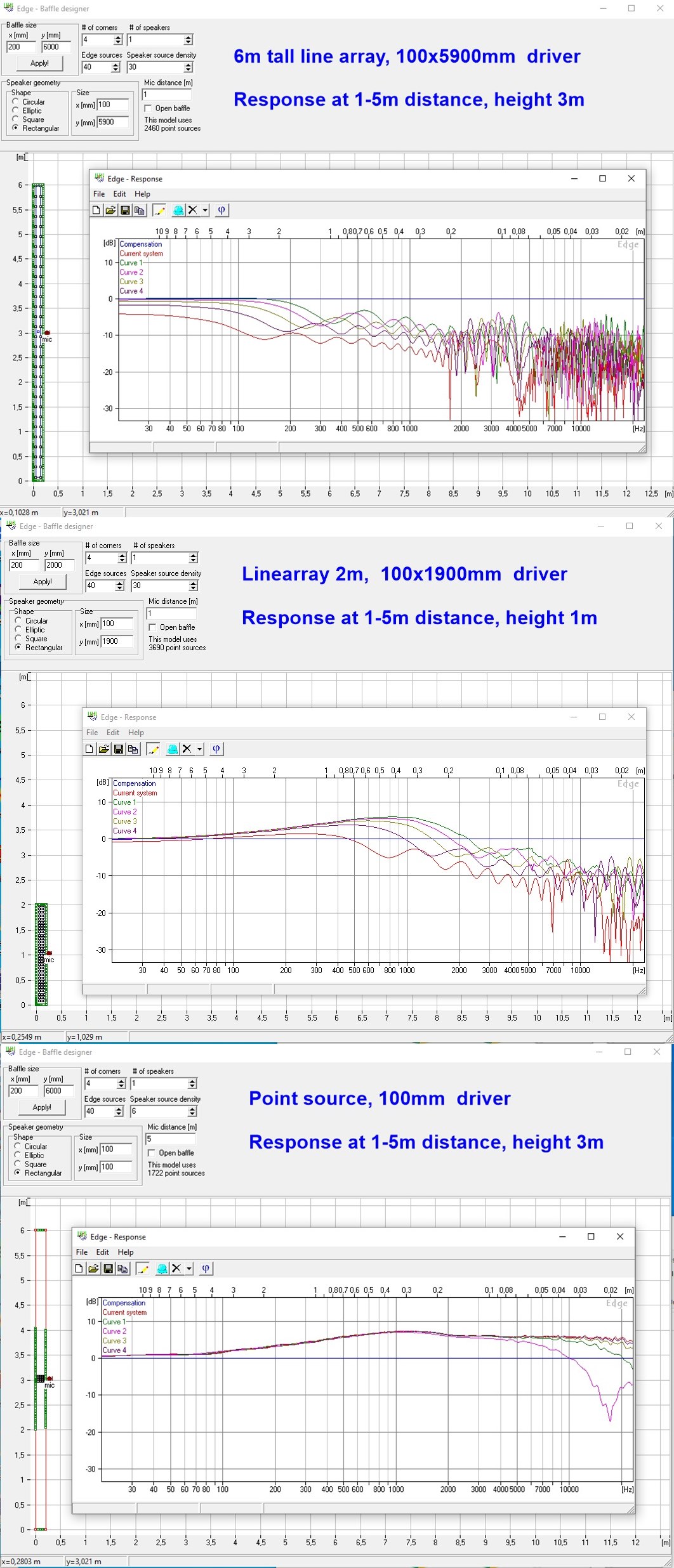Click New icon in 2m Linearray Response toolbar

coord(89,748)
